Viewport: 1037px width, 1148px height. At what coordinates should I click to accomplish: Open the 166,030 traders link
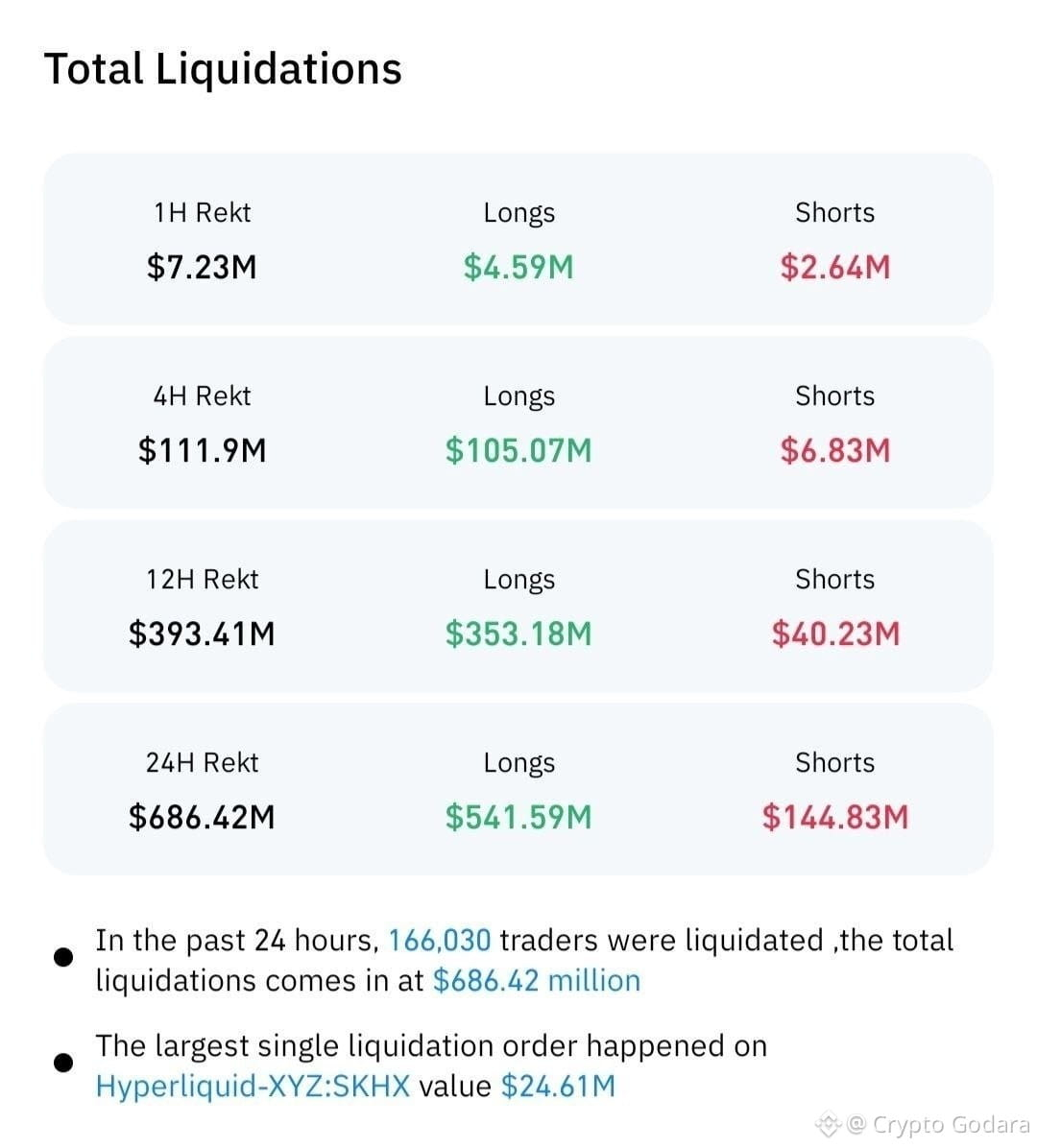pyautogui.click(x=440, y=940)
